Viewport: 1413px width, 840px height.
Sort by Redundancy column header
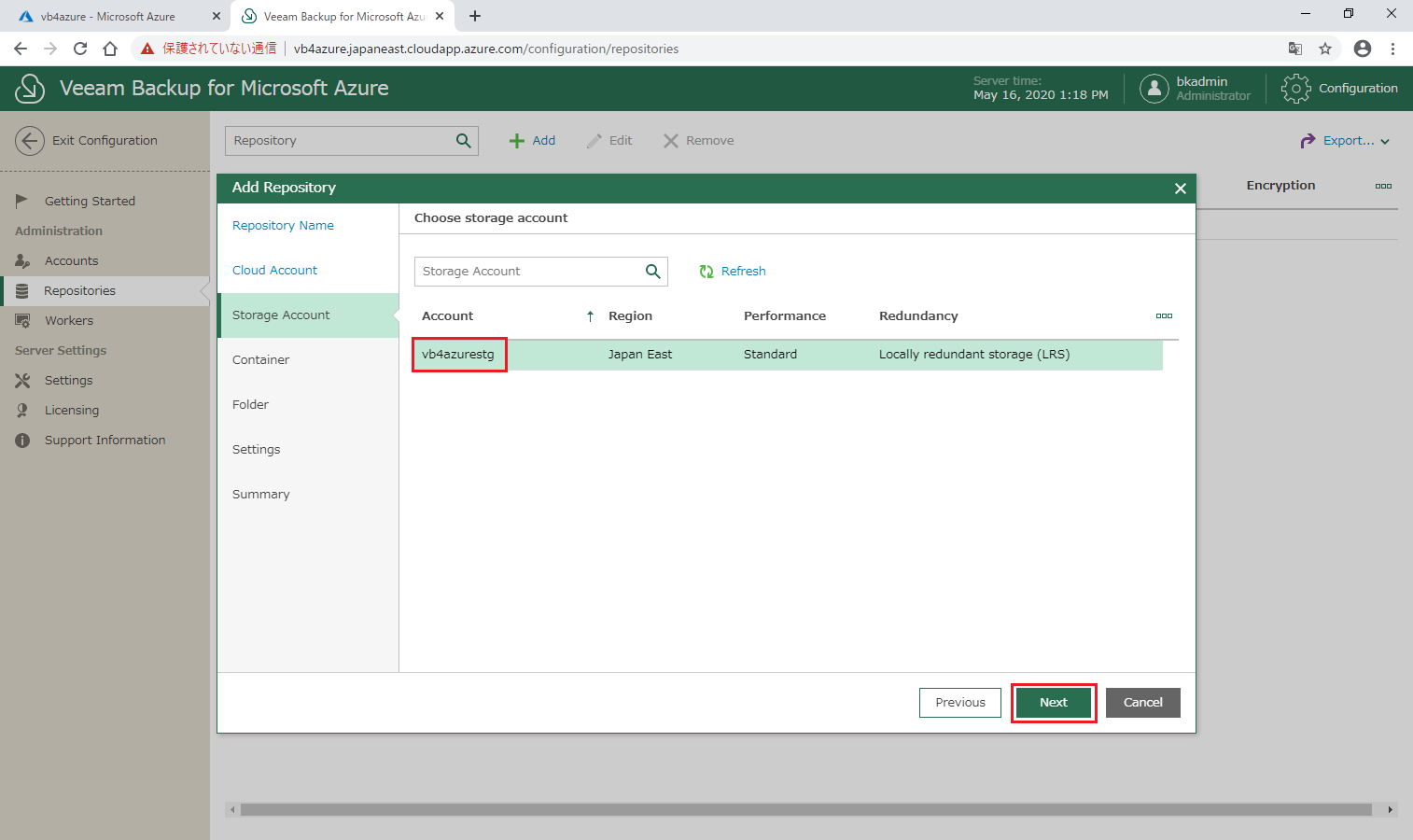(918, 316)
